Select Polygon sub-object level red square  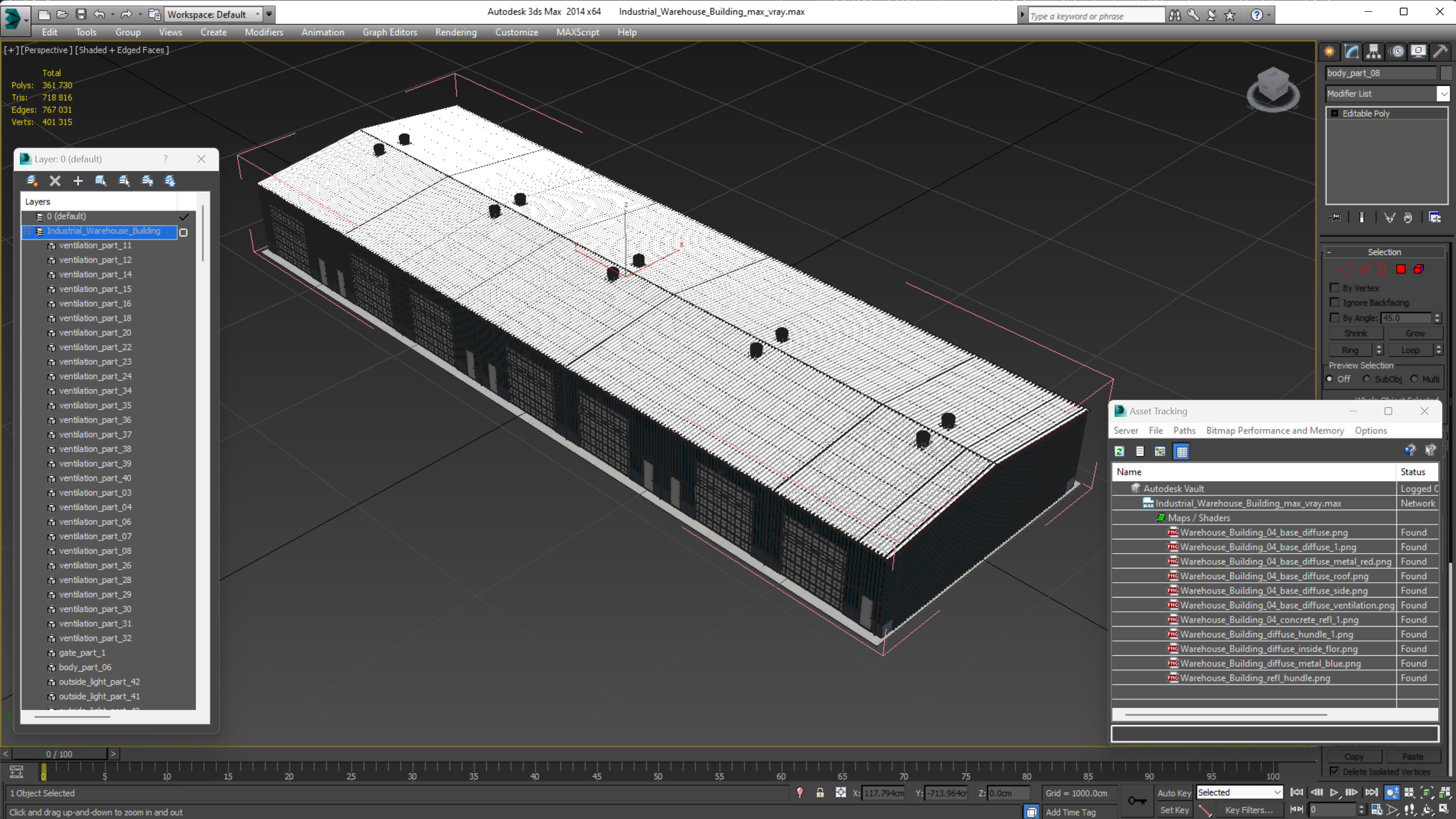[1400, 269]
